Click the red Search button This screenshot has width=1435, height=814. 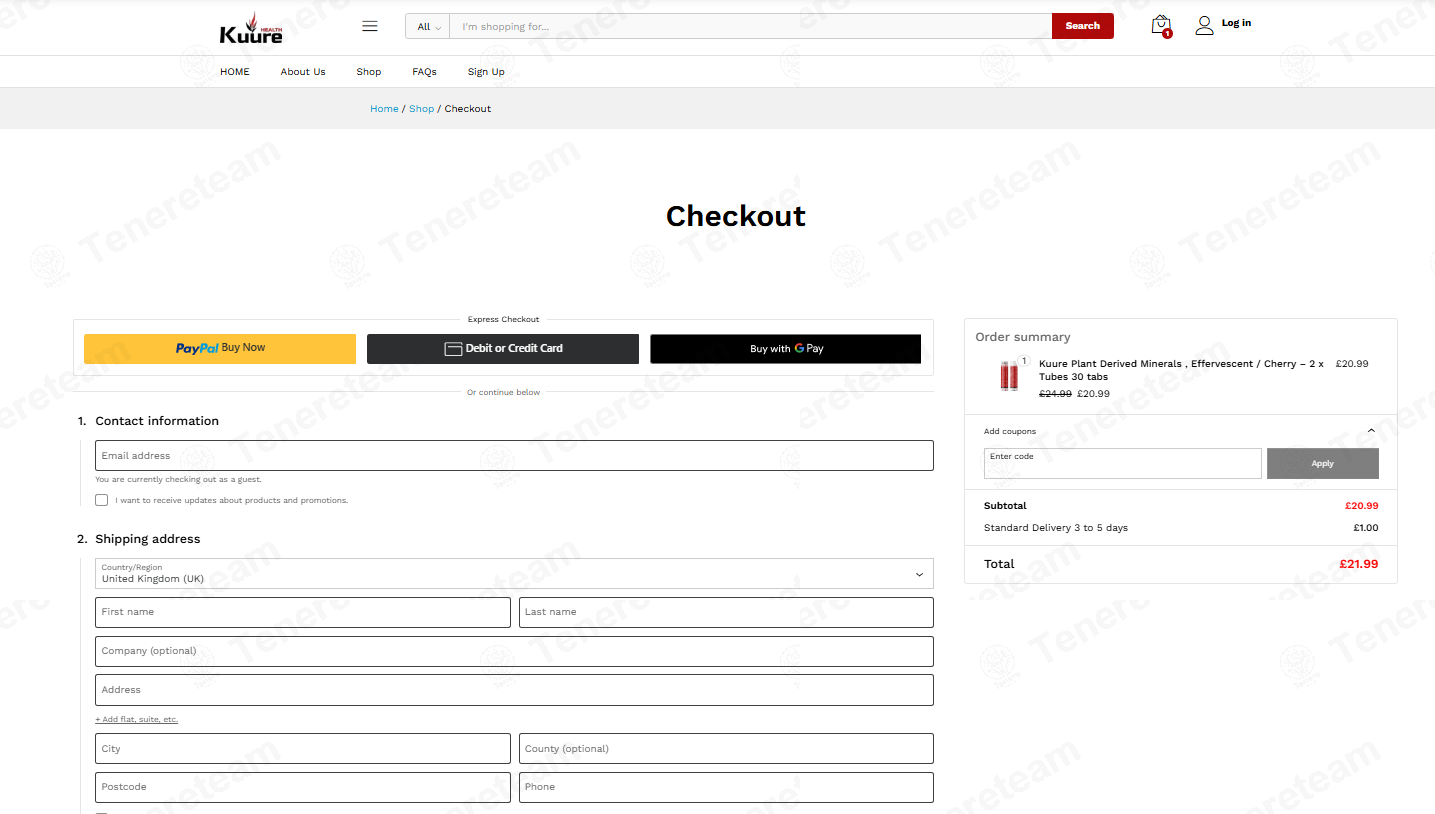click(x=1082, y=26)
